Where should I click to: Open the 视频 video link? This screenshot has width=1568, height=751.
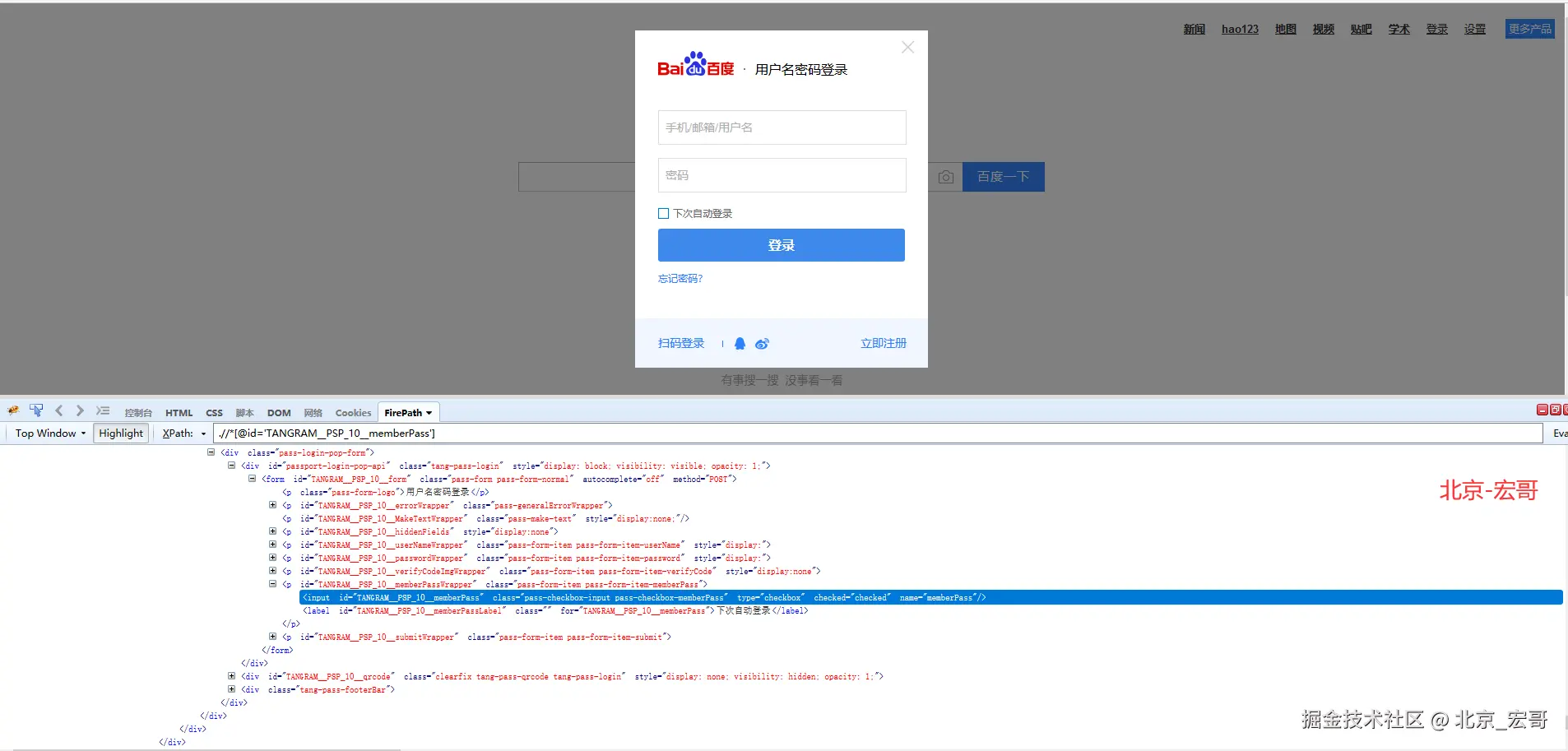[x=1324, y=29]
